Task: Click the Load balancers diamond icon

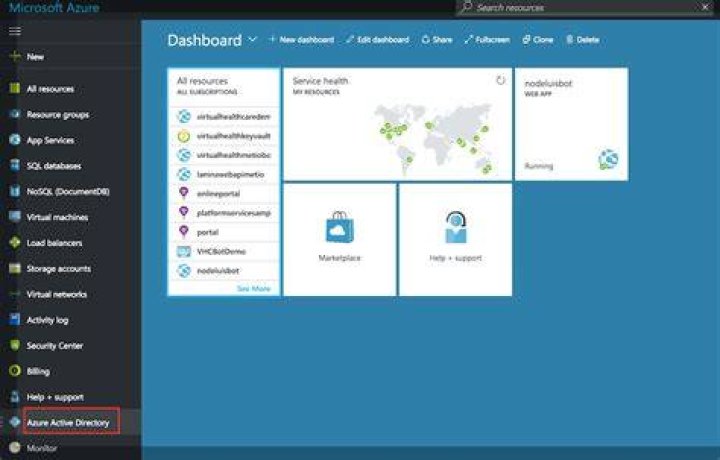Action: (15, 242)
